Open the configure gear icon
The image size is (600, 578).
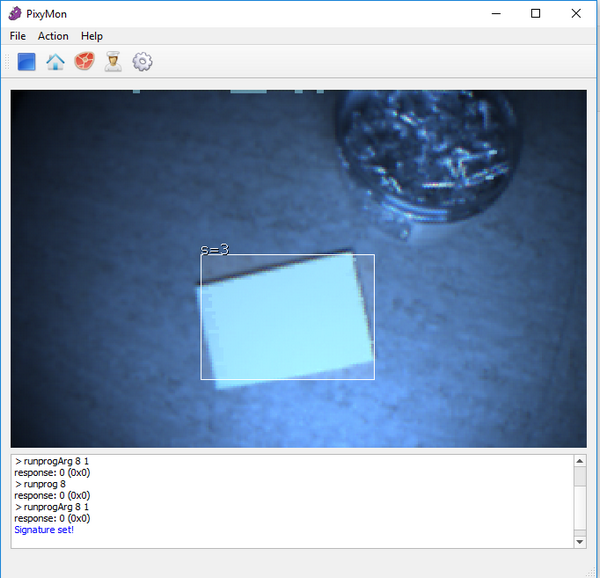coord(142,62)
